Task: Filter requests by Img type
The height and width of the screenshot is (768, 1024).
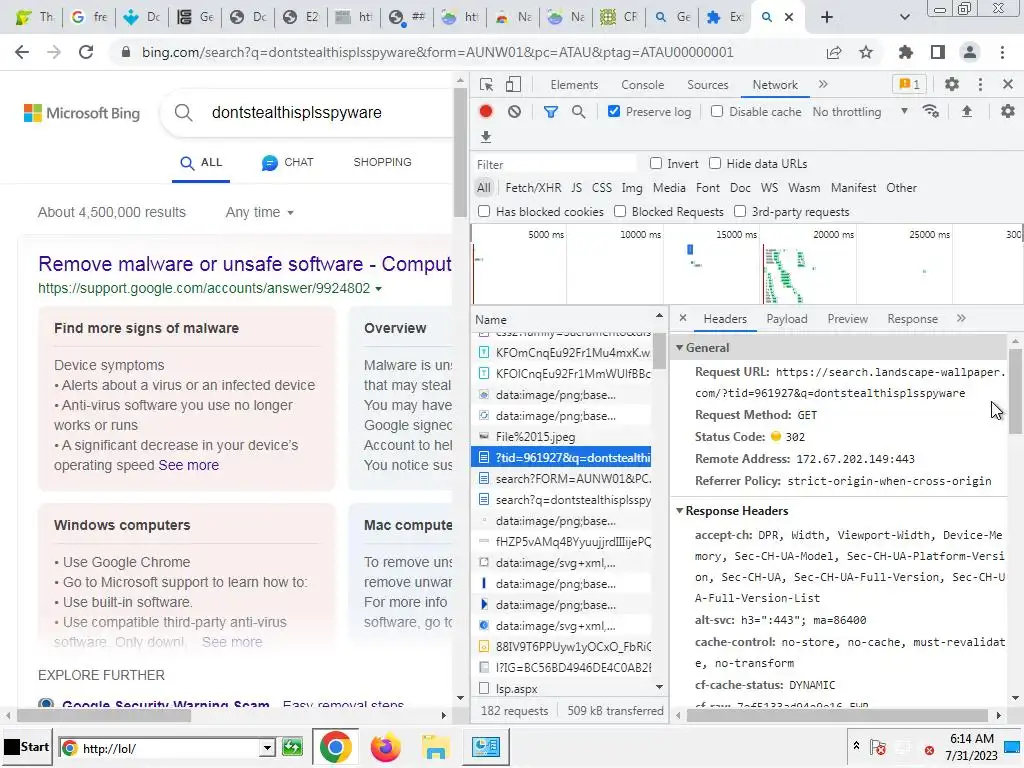Action: point(632,188)
